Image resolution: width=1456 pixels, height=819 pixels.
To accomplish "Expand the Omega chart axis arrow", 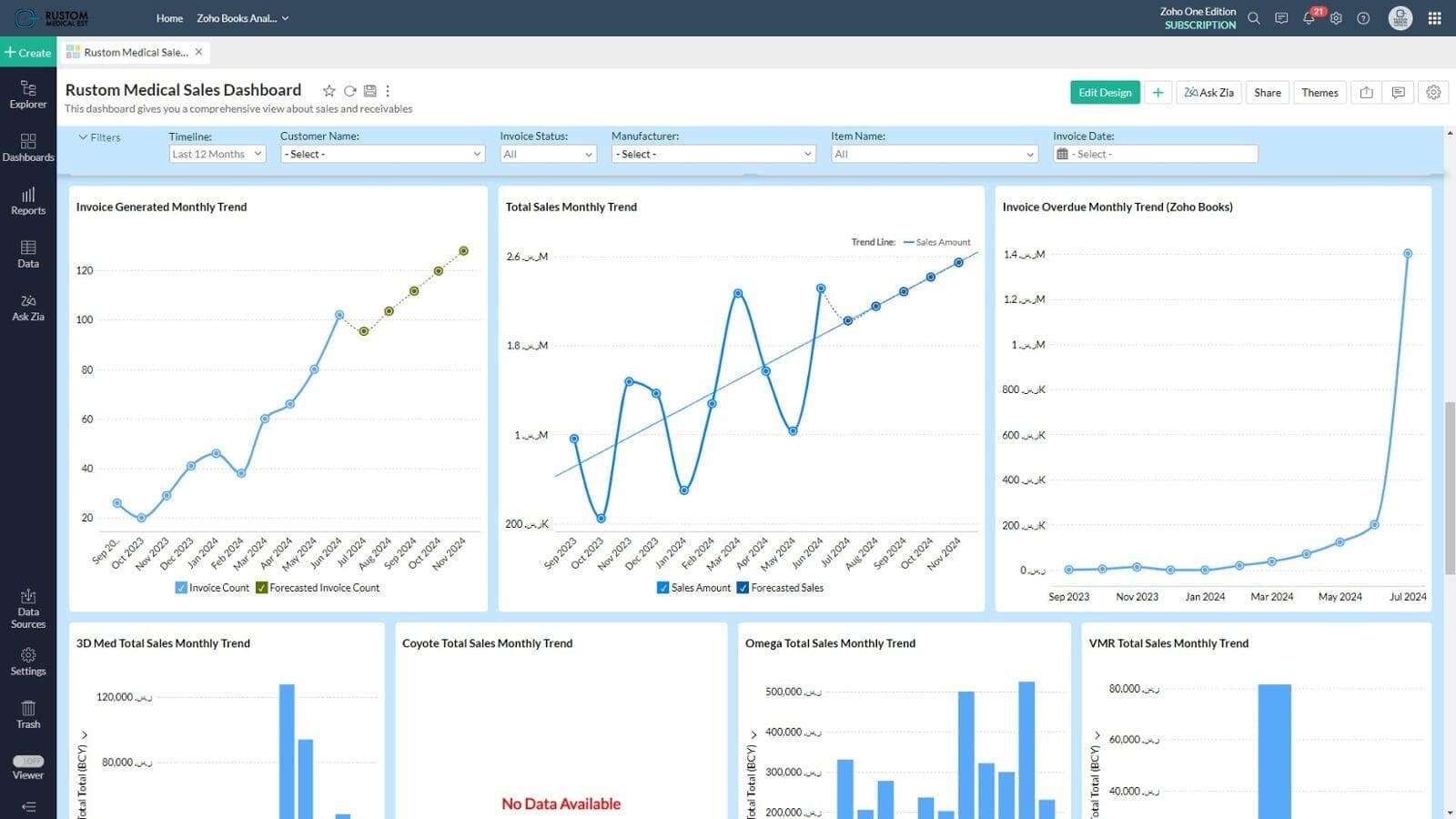I will coord(753,734).
